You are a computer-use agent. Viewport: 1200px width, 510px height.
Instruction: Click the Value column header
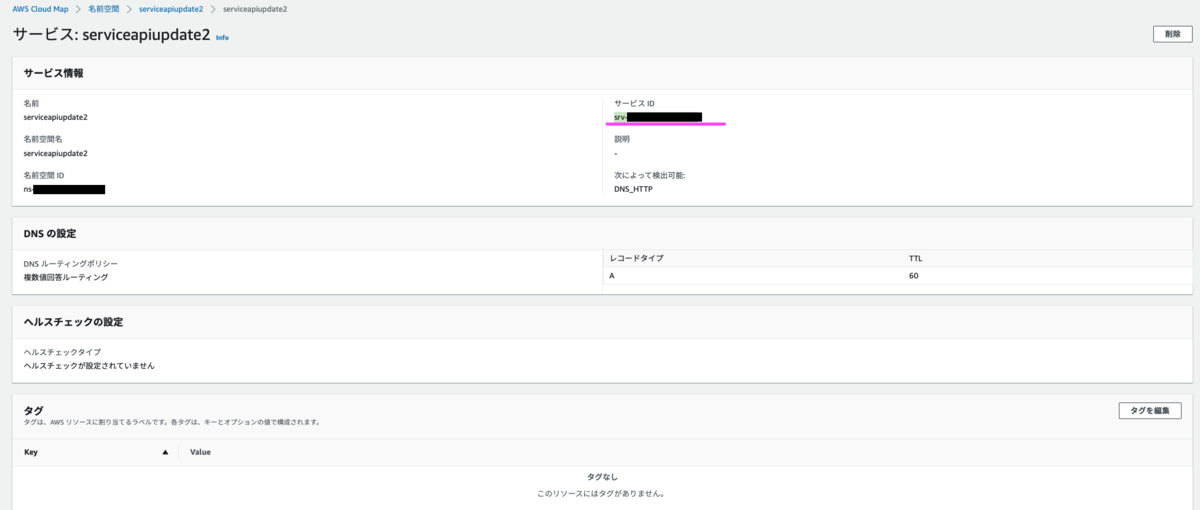[200, 452]
